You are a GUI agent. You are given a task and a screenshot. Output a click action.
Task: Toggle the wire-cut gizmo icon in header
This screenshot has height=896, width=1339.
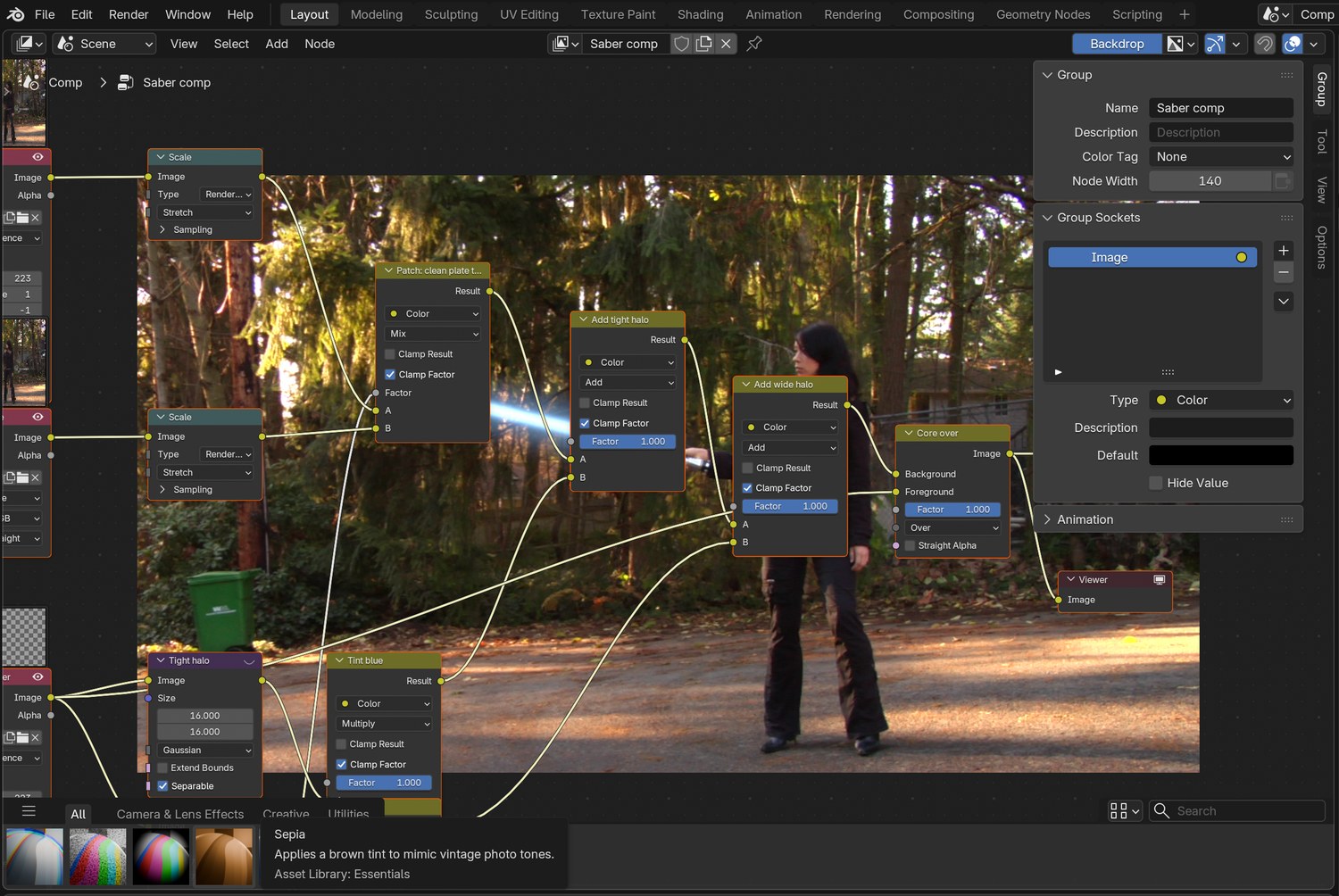[x=1215, y=44]
